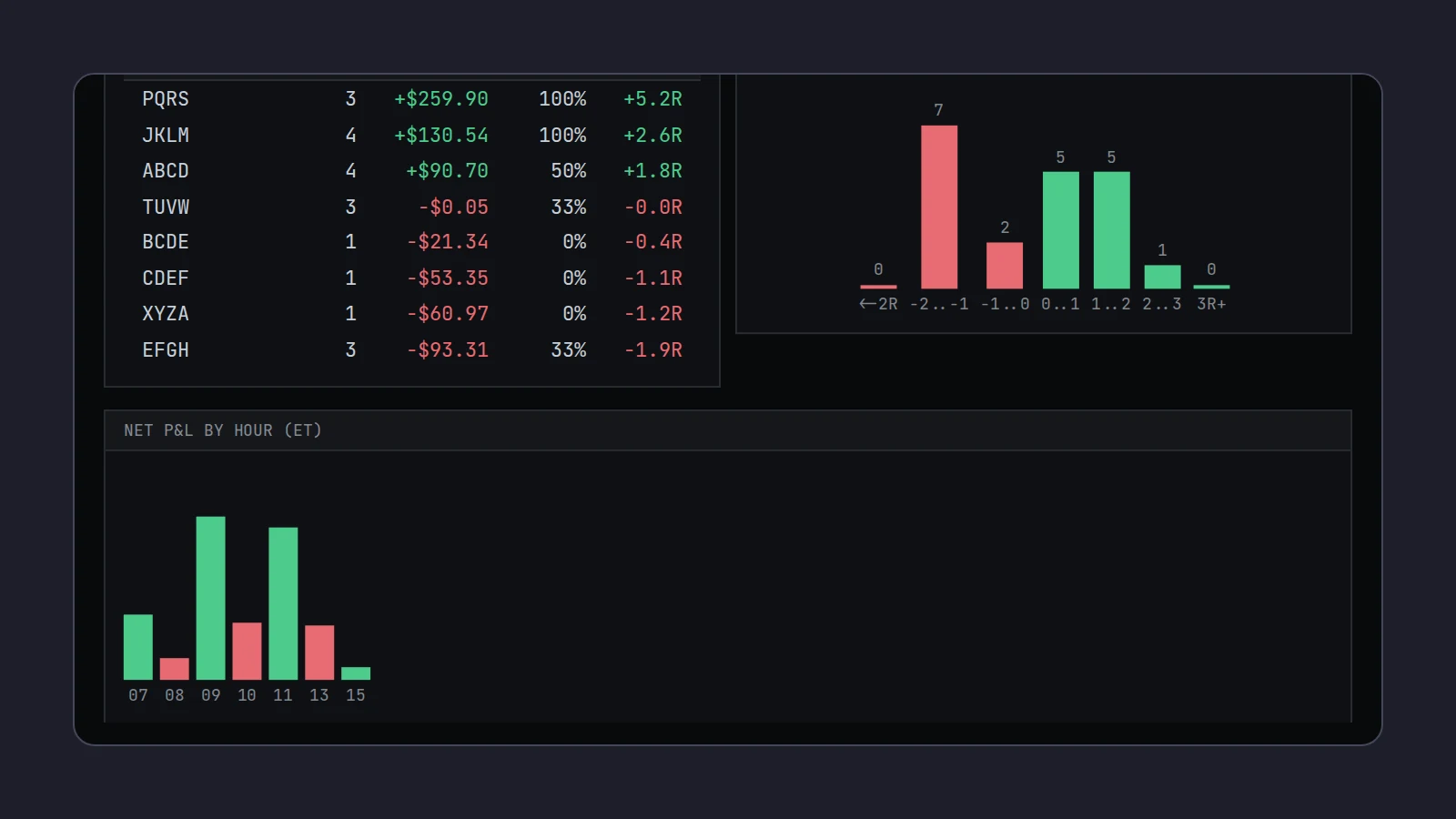The height and width of the screenshot is (819, 1456).
Task: Click the +2.6R value
Action: [x=652, y=135]
